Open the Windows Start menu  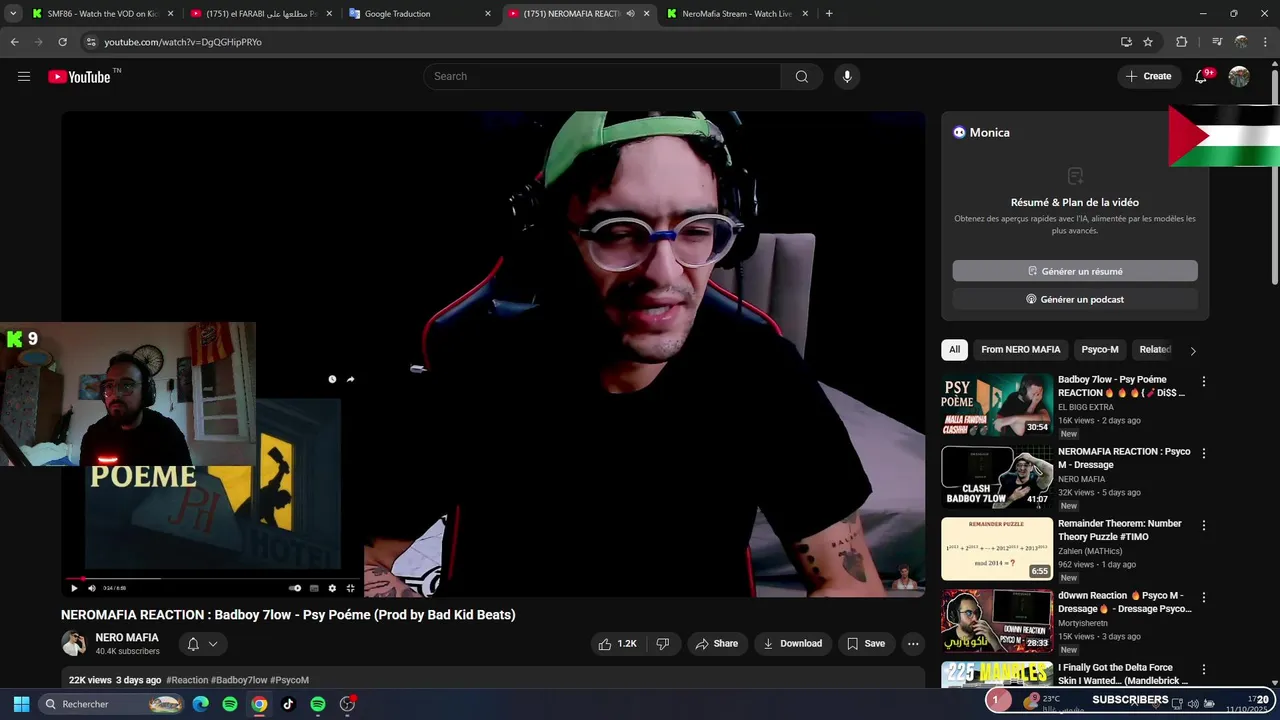pyautogui.click(x=21, y=704)
